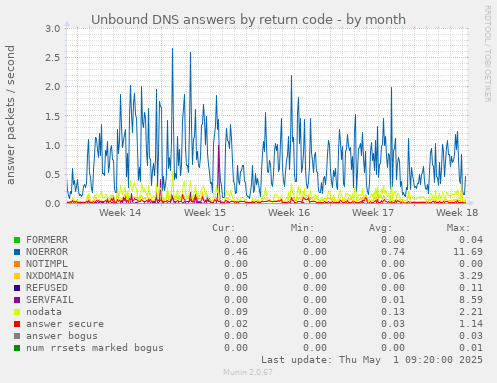Viewport: 497px width, 383px height.
Task: Click the Cur: column header
Action: 224,228
